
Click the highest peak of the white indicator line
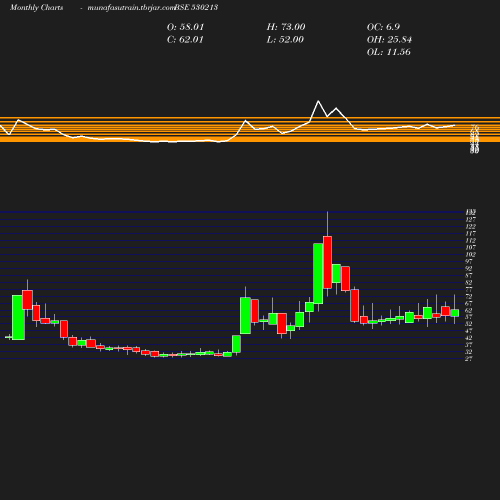click(x=318, y=101)
